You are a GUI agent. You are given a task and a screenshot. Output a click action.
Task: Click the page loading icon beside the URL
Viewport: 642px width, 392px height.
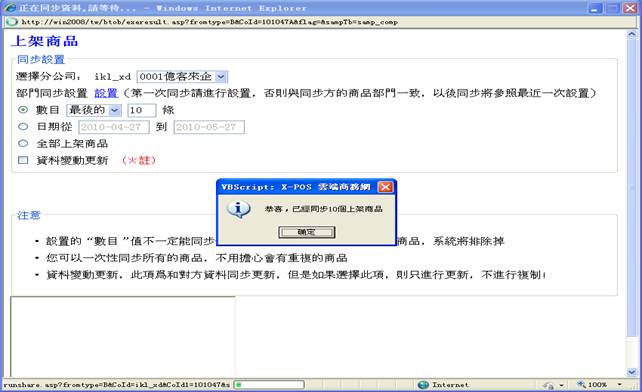12,22
